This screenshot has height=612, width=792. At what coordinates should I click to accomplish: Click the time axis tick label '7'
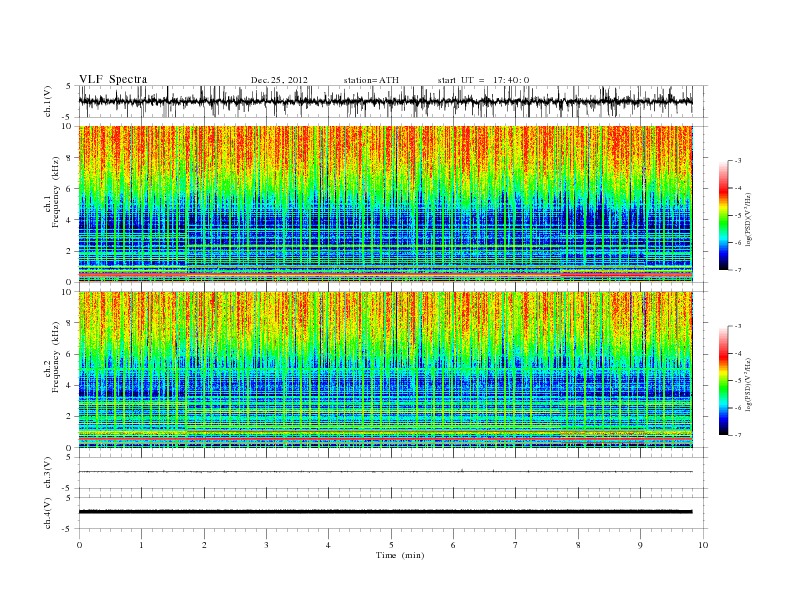coord(516,545)
